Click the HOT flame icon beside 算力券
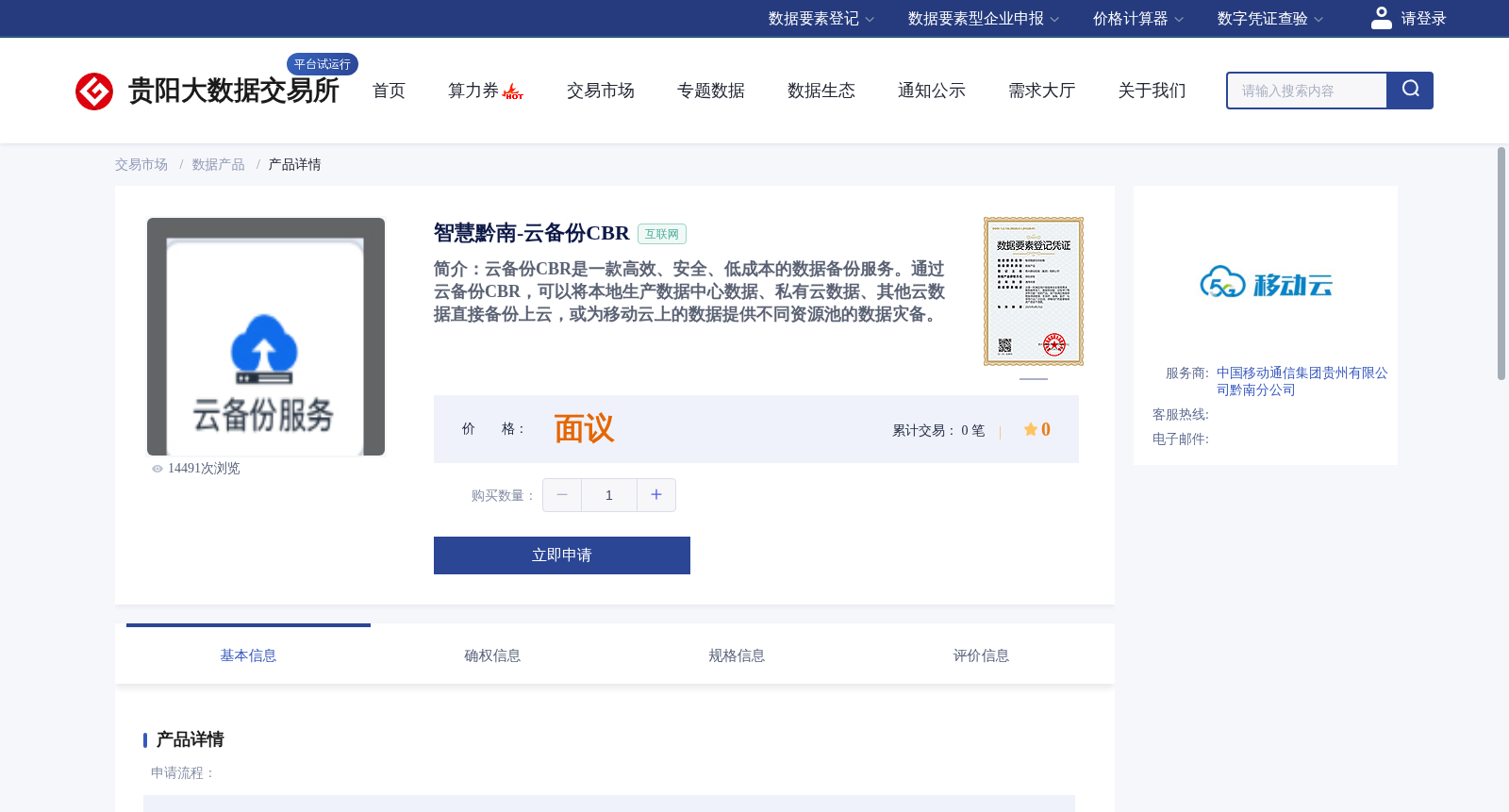The image size is (1509, 812). (x=513, y=91)
